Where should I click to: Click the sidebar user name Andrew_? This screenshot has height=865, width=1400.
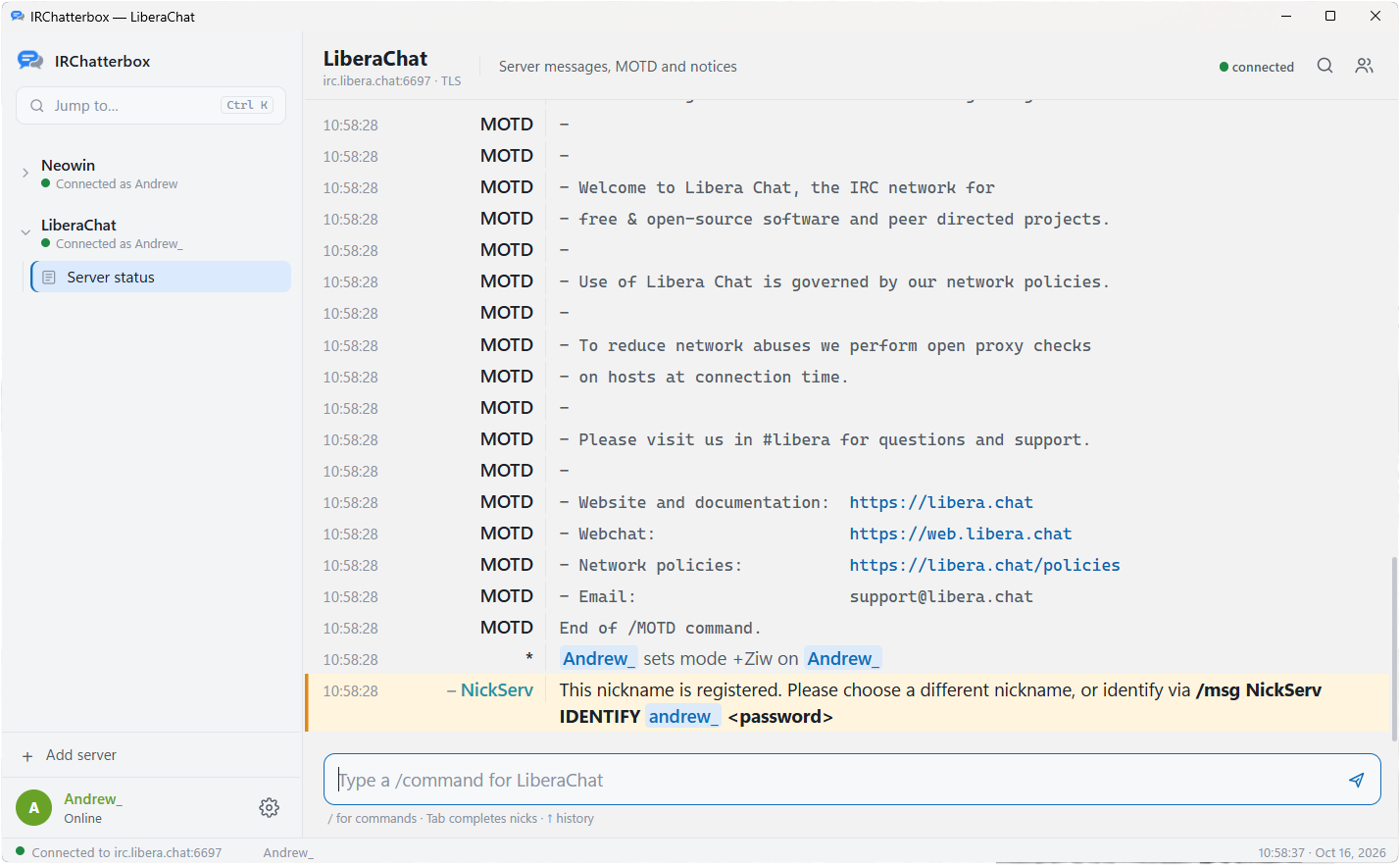[x=93, y=799]
